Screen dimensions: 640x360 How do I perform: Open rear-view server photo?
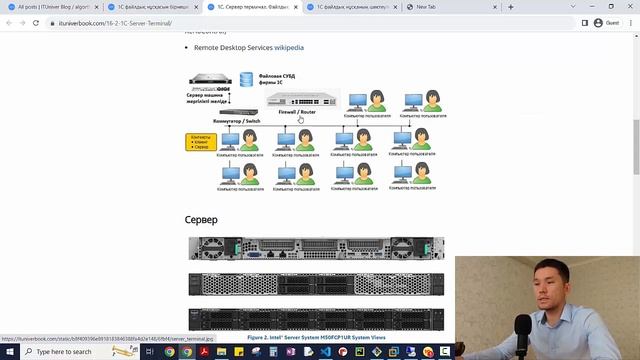pyautogui.click(x=316, y=248)
